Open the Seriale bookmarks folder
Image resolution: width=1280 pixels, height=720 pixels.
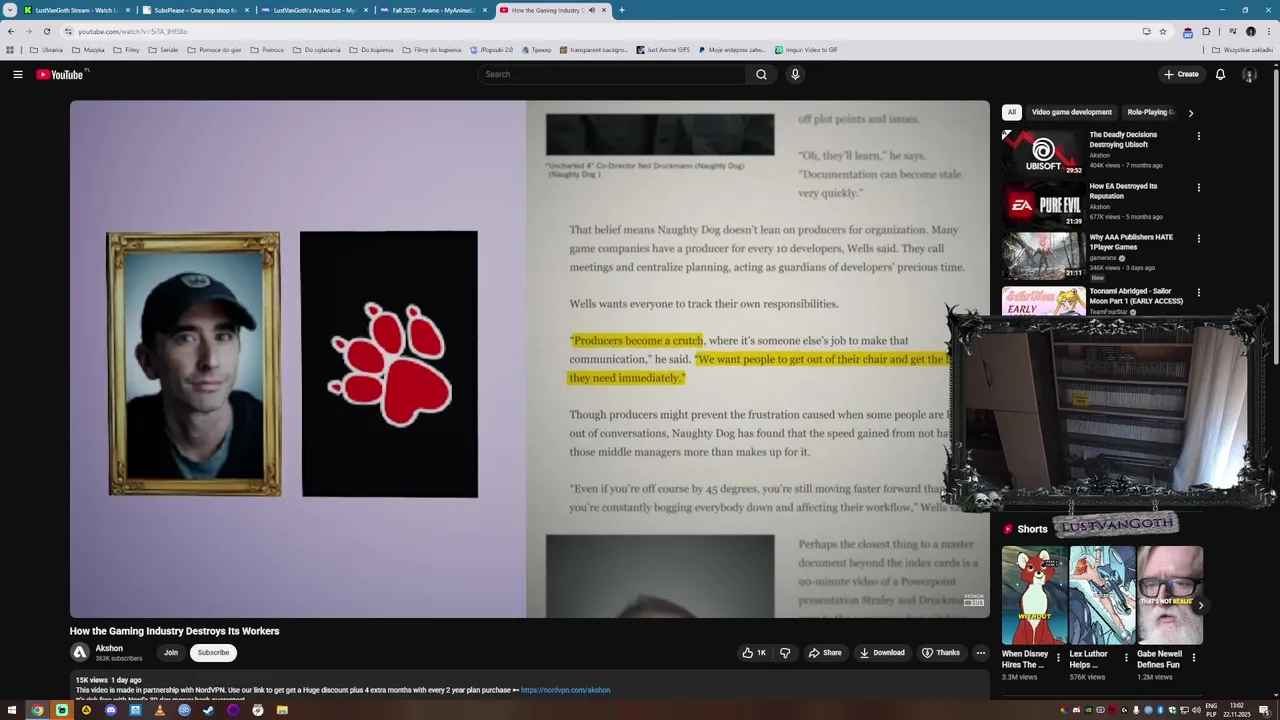coord(163,49)
